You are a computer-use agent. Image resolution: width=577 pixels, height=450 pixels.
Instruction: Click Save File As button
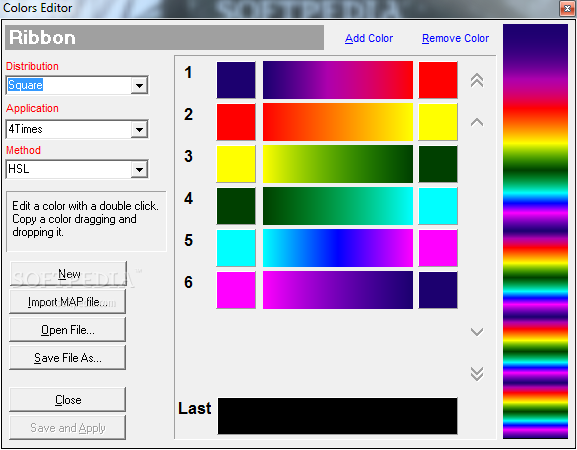click(67, 358)
